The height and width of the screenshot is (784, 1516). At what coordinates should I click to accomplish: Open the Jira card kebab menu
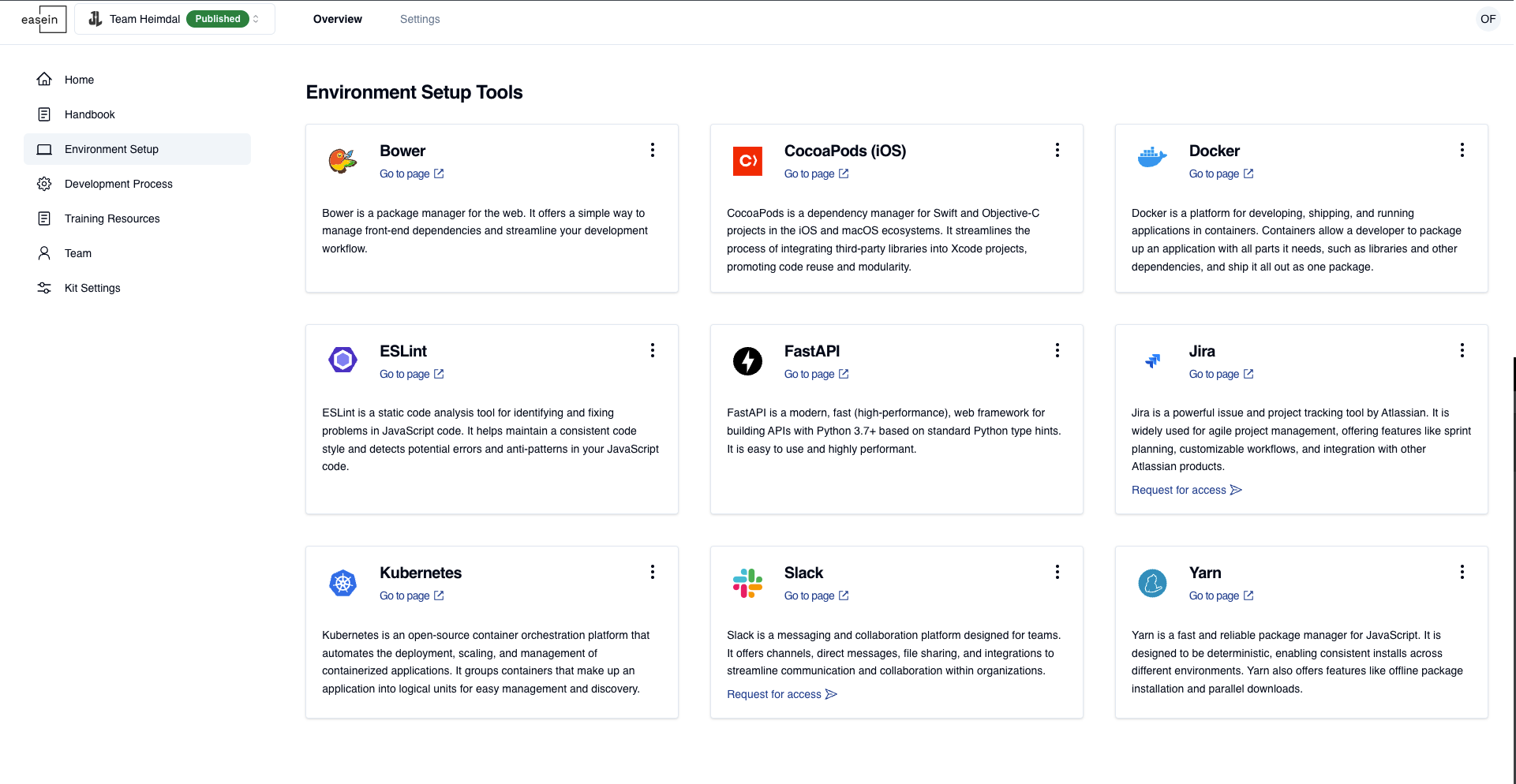coord(1462,350)
